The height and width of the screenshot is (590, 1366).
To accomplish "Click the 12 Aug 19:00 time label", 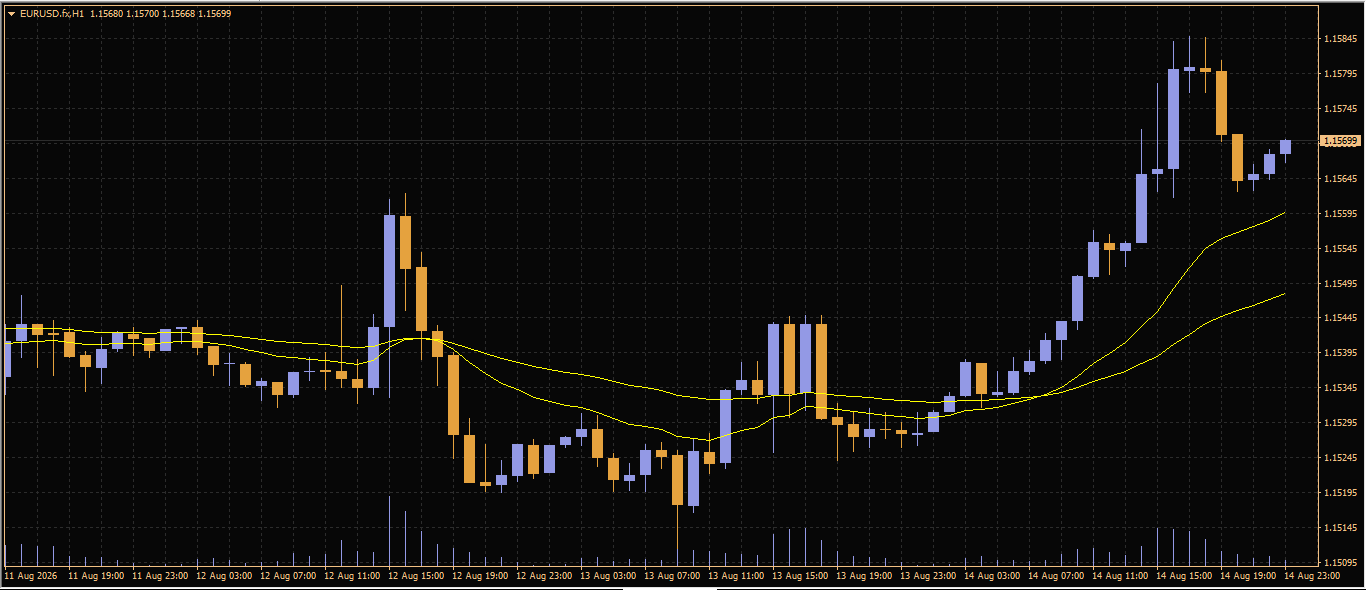I will point(480,577).
